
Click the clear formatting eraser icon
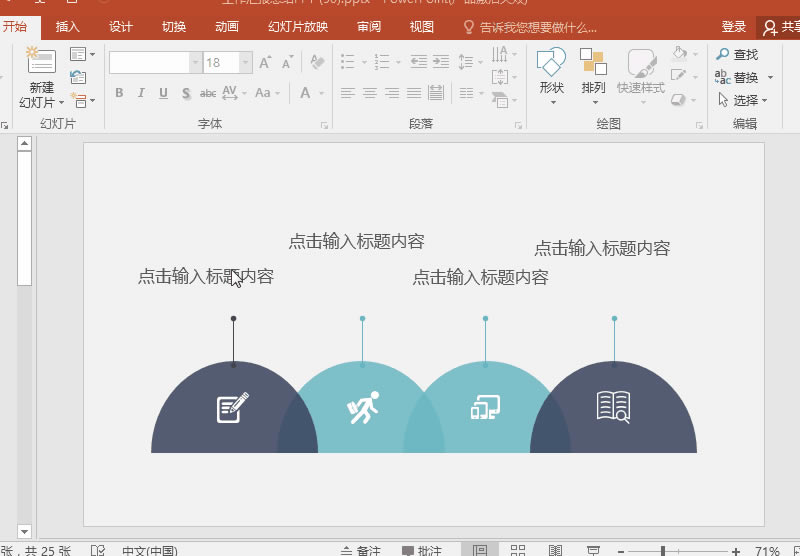coord(318,62)
